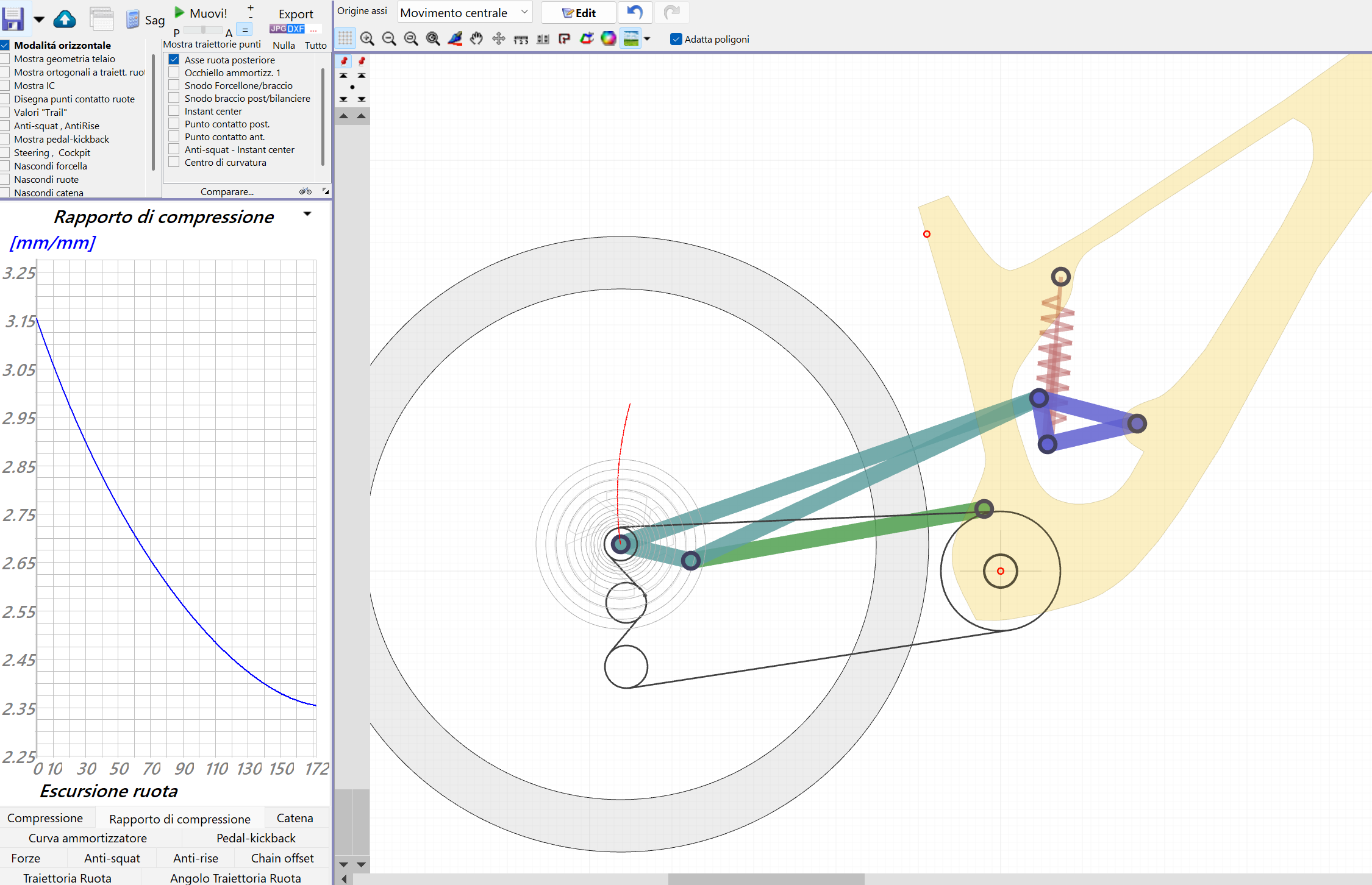1372x885 pixels.
Task: Toggle Modalità orizzontale checkbox
Action: [5, 45]
